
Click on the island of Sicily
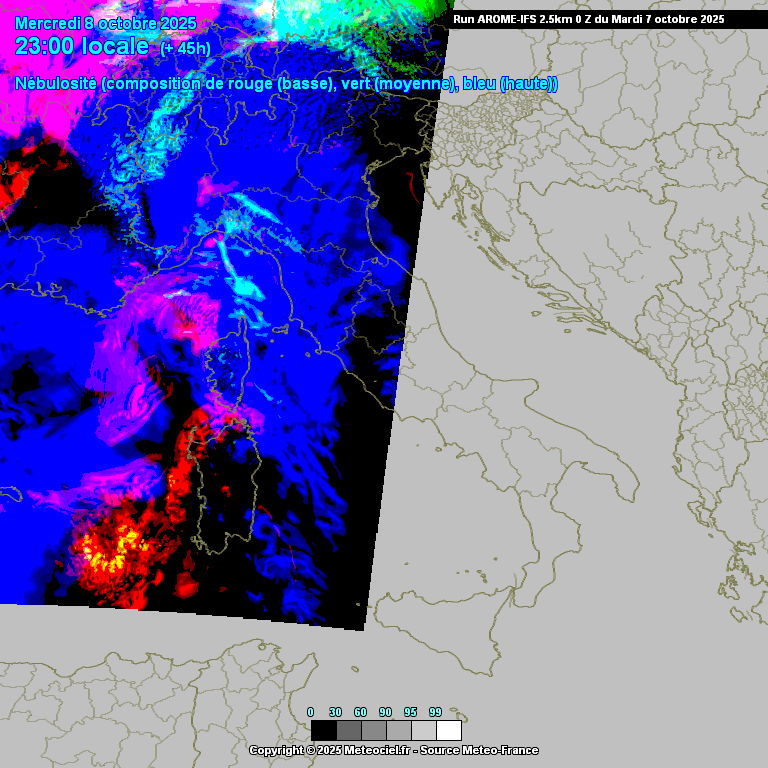tap(440, 630)
